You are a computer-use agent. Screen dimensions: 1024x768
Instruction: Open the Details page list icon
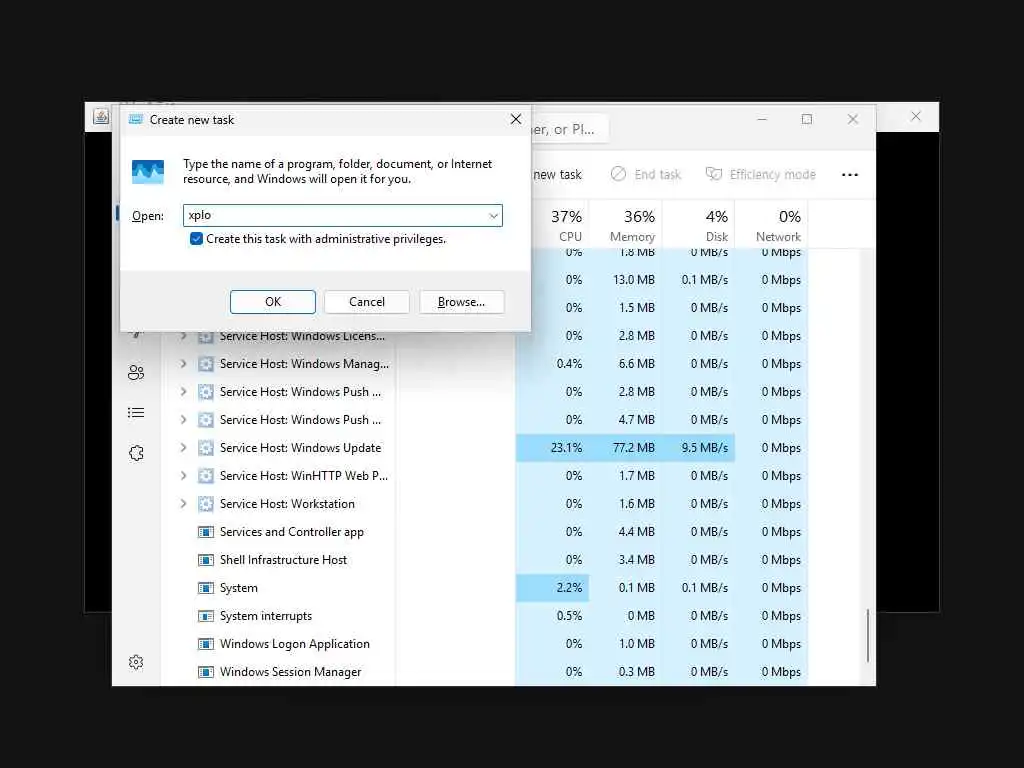tap(136, 413)
